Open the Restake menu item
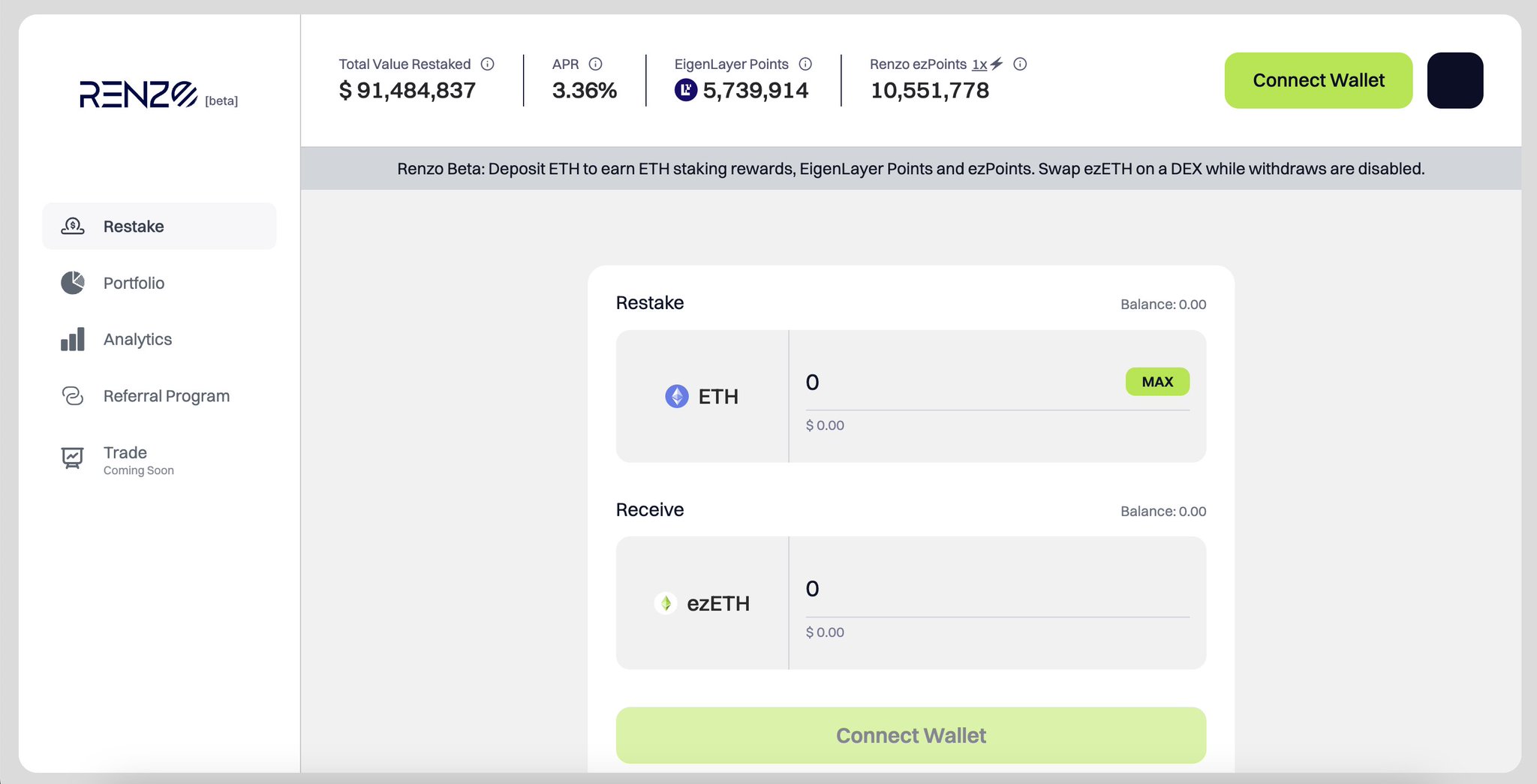 159,226
